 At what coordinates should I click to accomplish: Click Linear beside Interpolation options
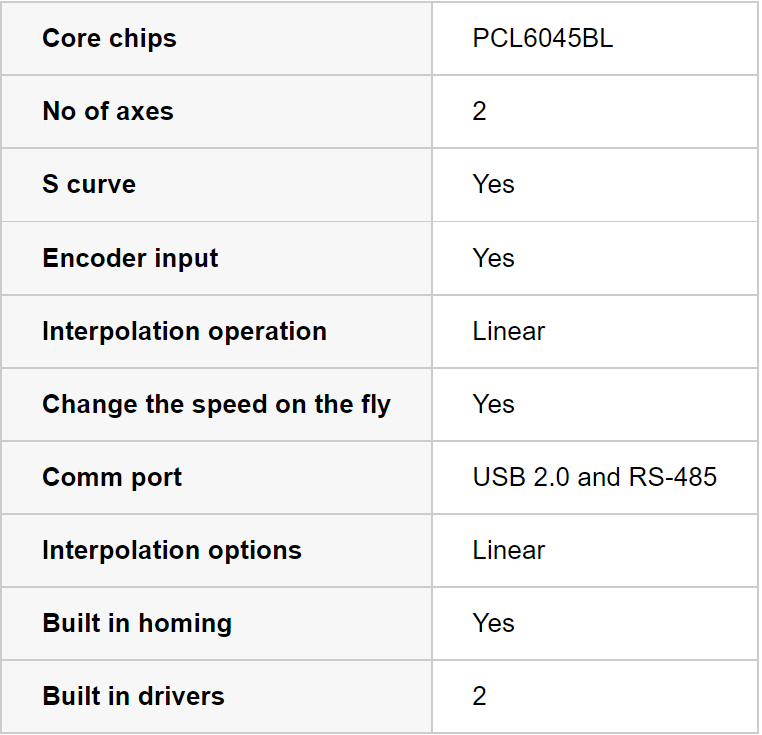point(509,550)
